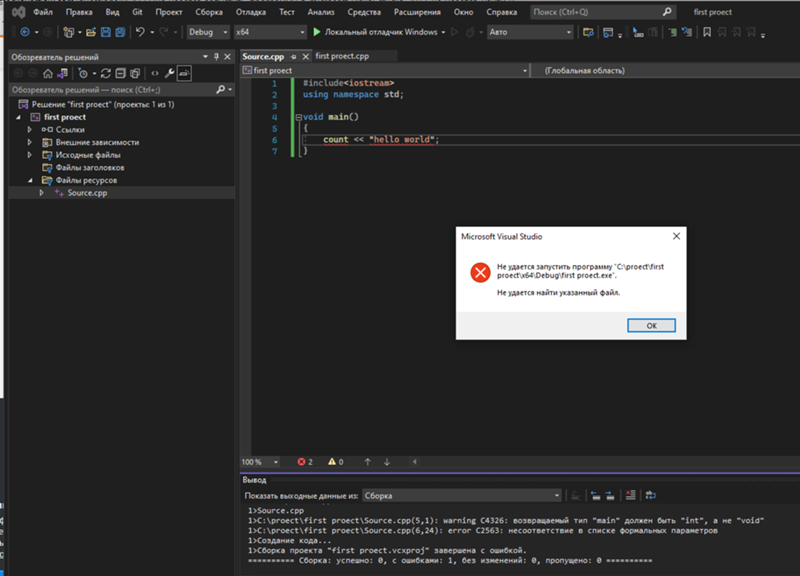Image resolution: width=800 pixels, height=576 pixels.
Task: Click the collapse all icon in Solution Explorer
Action: 120,74
